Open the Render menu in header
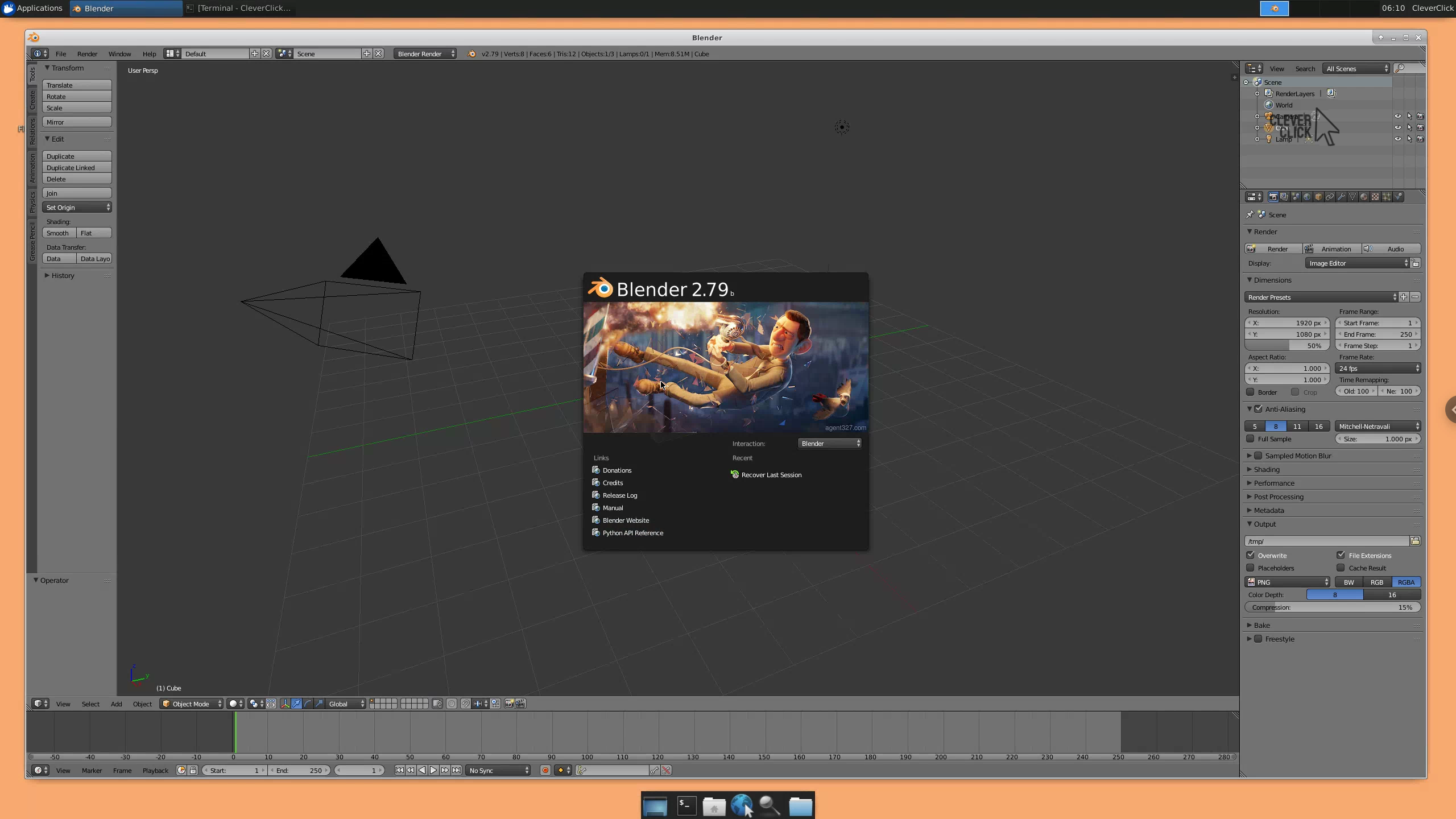 click(87, 53)
